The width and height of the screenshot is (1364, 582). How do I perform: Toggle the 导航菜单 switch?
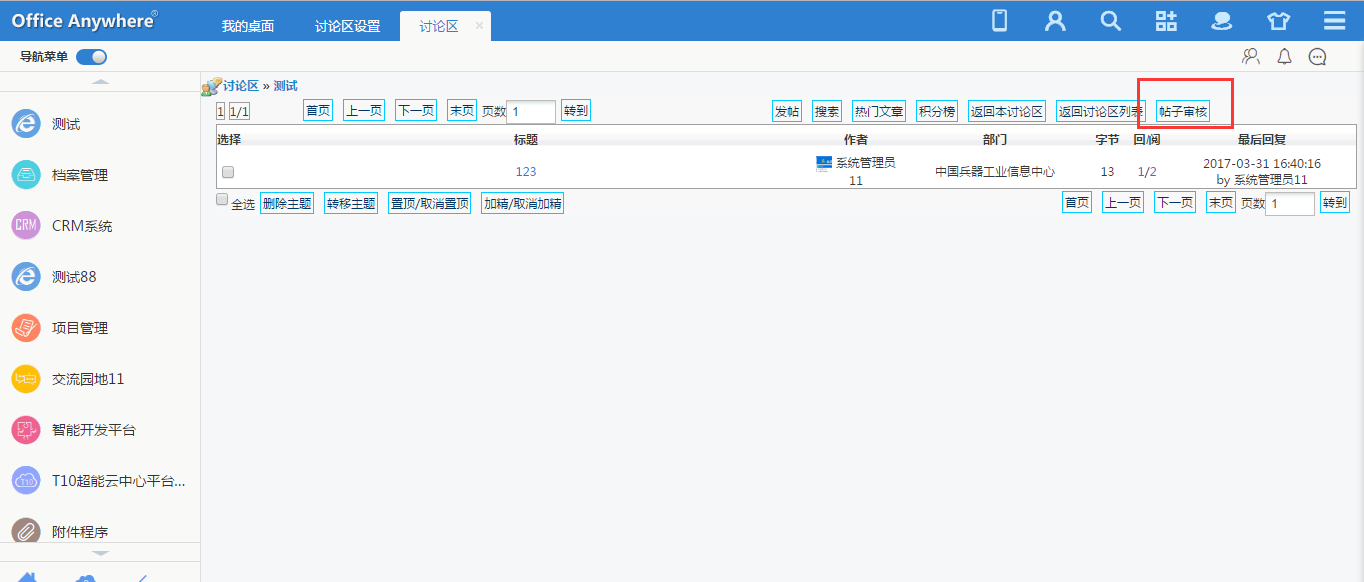91,57
